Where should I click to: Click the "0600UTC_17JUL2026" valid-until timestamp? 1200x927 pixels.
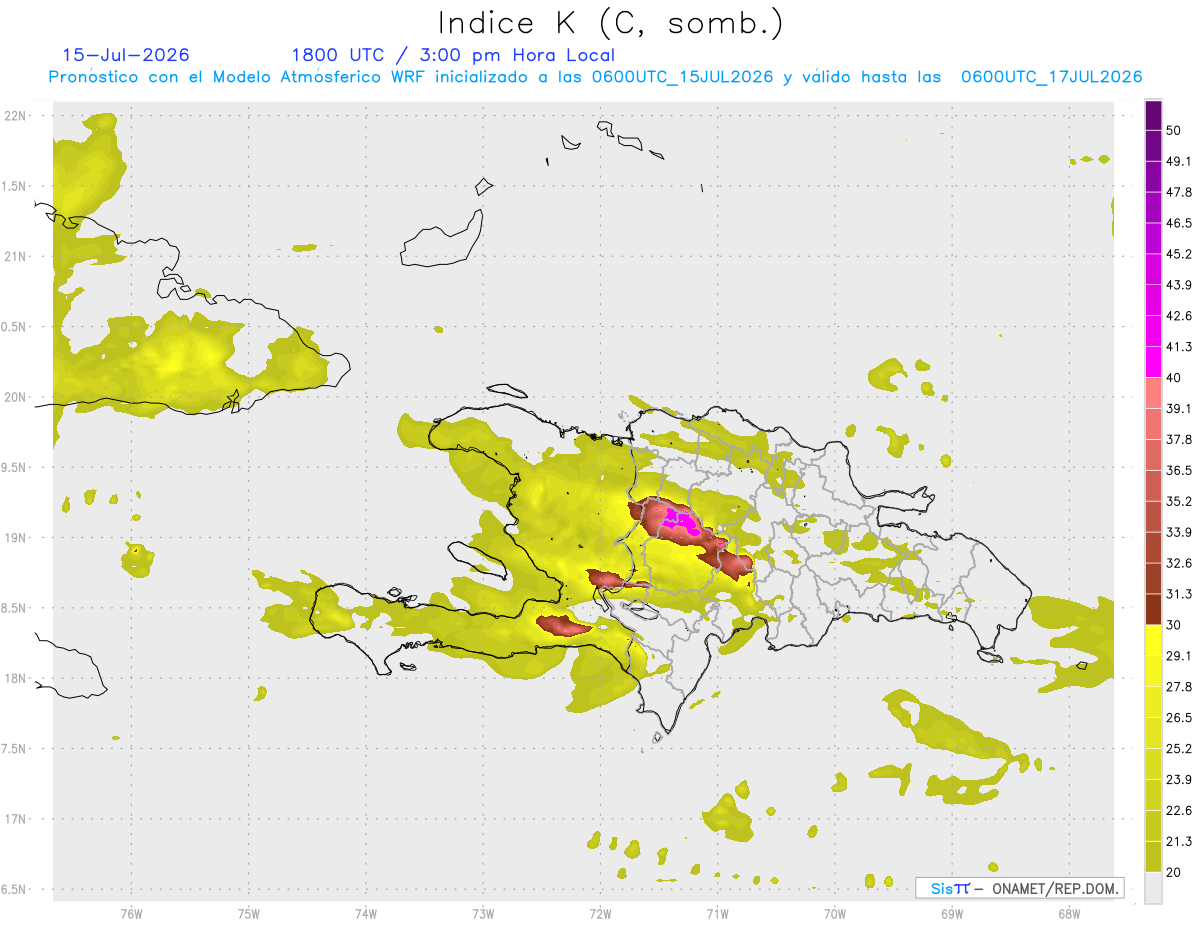[1051, 77]
